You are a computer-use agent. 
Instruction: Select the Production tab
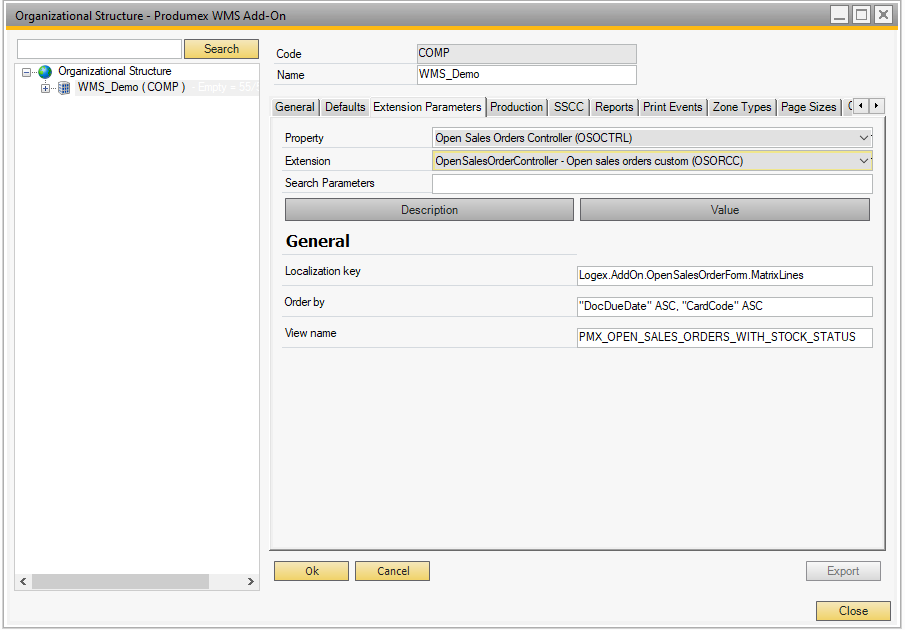point(516,107)
